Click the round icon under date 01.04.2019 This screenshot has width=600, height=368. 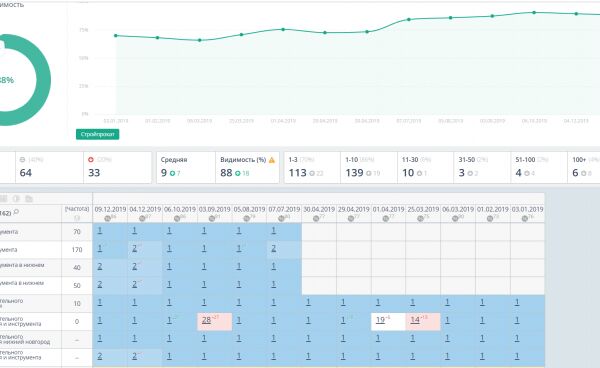386,218
